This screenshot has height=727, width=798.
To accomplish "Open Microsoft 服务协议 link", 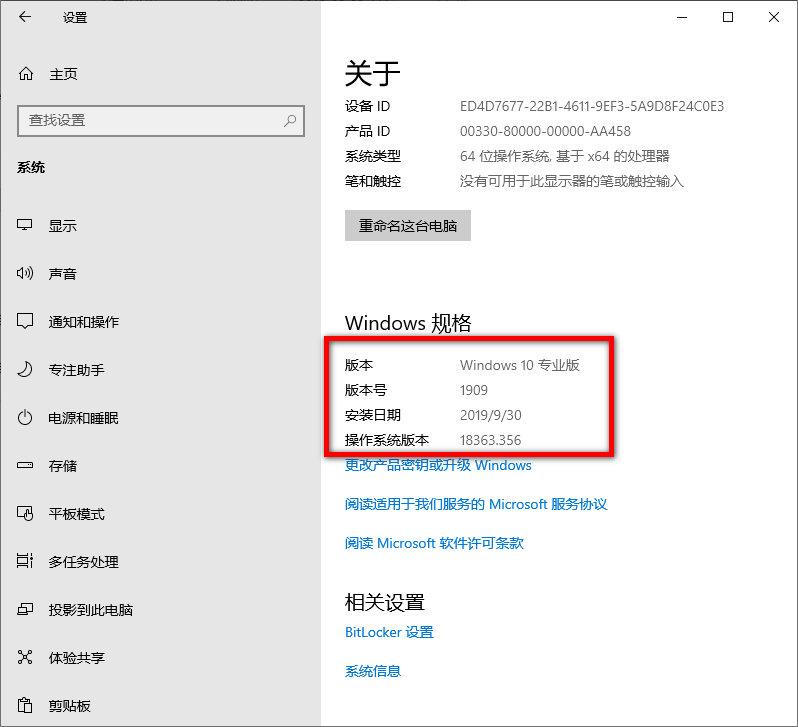I will (x=476, y=504).
